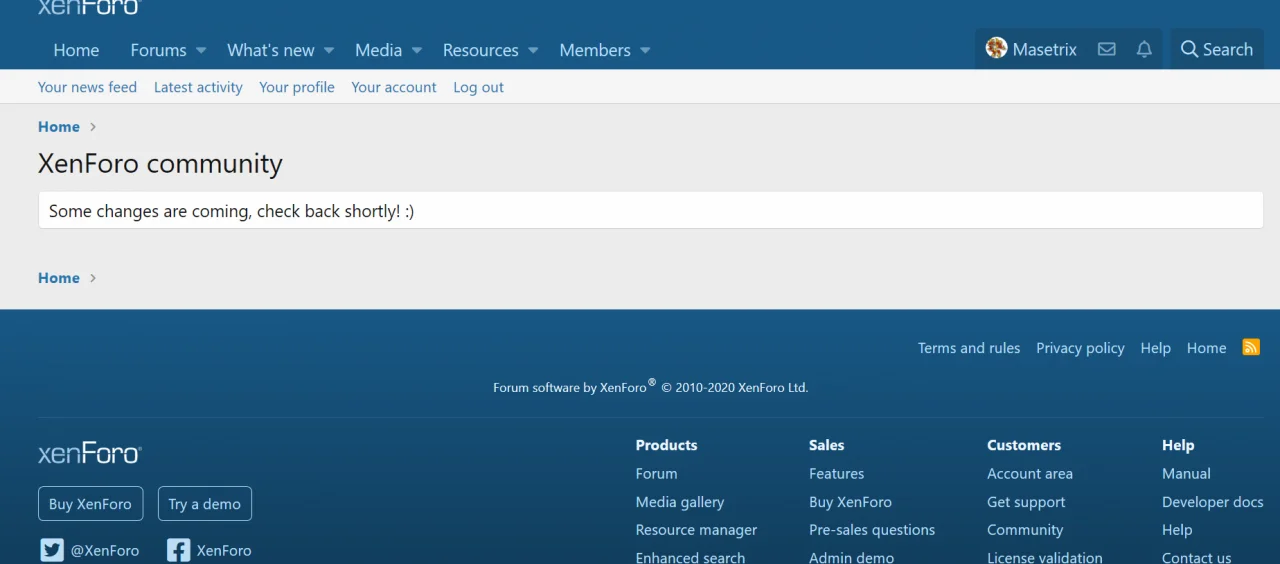This screenshot has height=564, width=1280.
Task: Open Community under Customers
Action: tap(1025, 530)
